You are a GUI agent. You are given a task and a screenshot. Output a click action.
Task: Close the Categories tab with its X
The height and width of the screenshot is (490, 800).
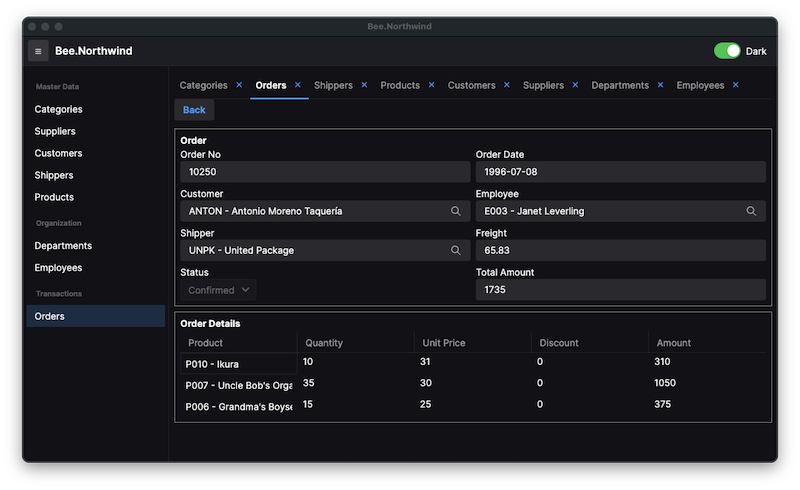(x=239, y=85)
